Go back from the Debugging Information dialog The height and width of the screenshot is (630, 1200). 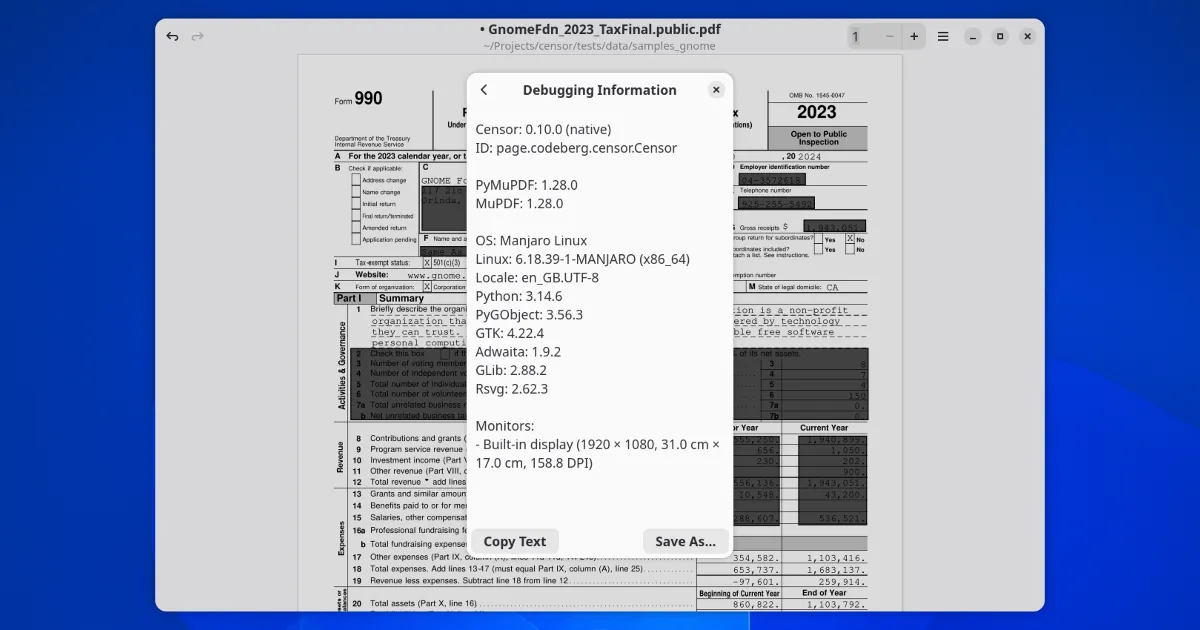pyautogui.click(x=484, y=90)
